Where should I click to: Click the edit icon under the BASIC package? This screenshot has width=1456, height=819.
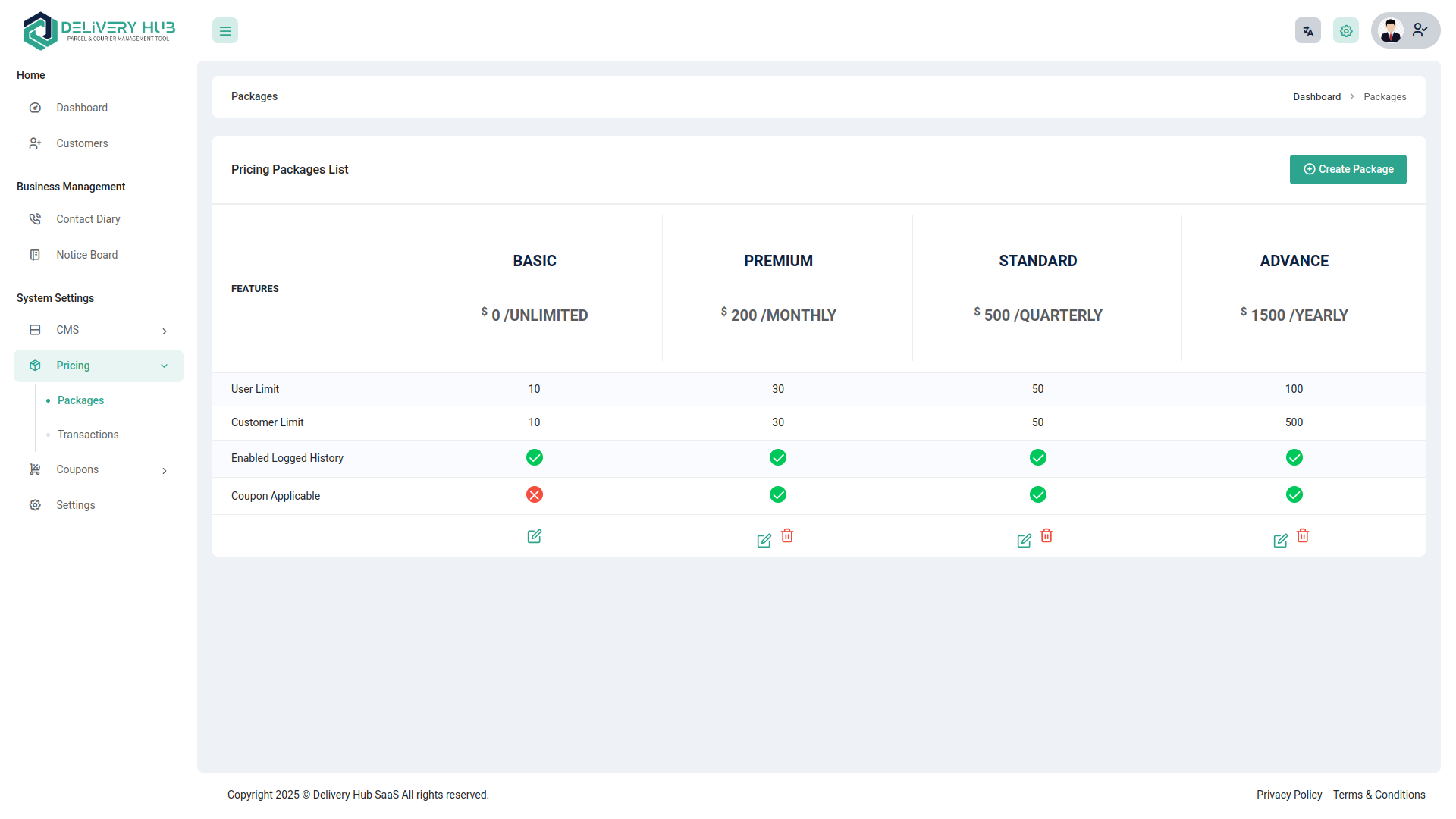(534, 536)
